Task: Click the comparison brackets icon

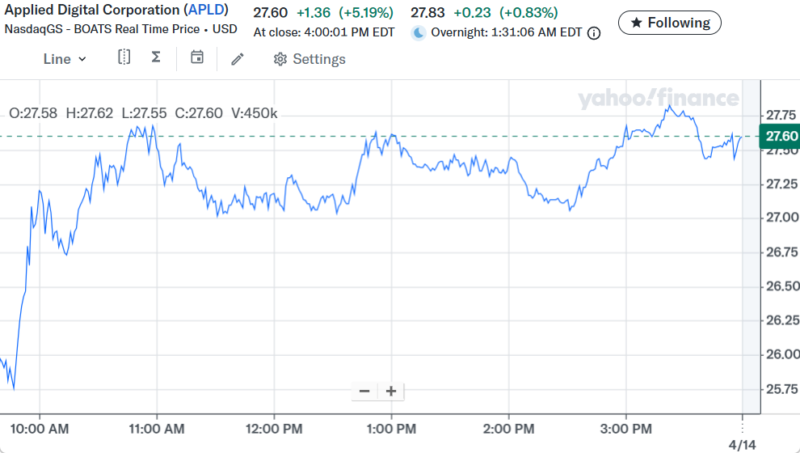Action: [x=124, y=58]
